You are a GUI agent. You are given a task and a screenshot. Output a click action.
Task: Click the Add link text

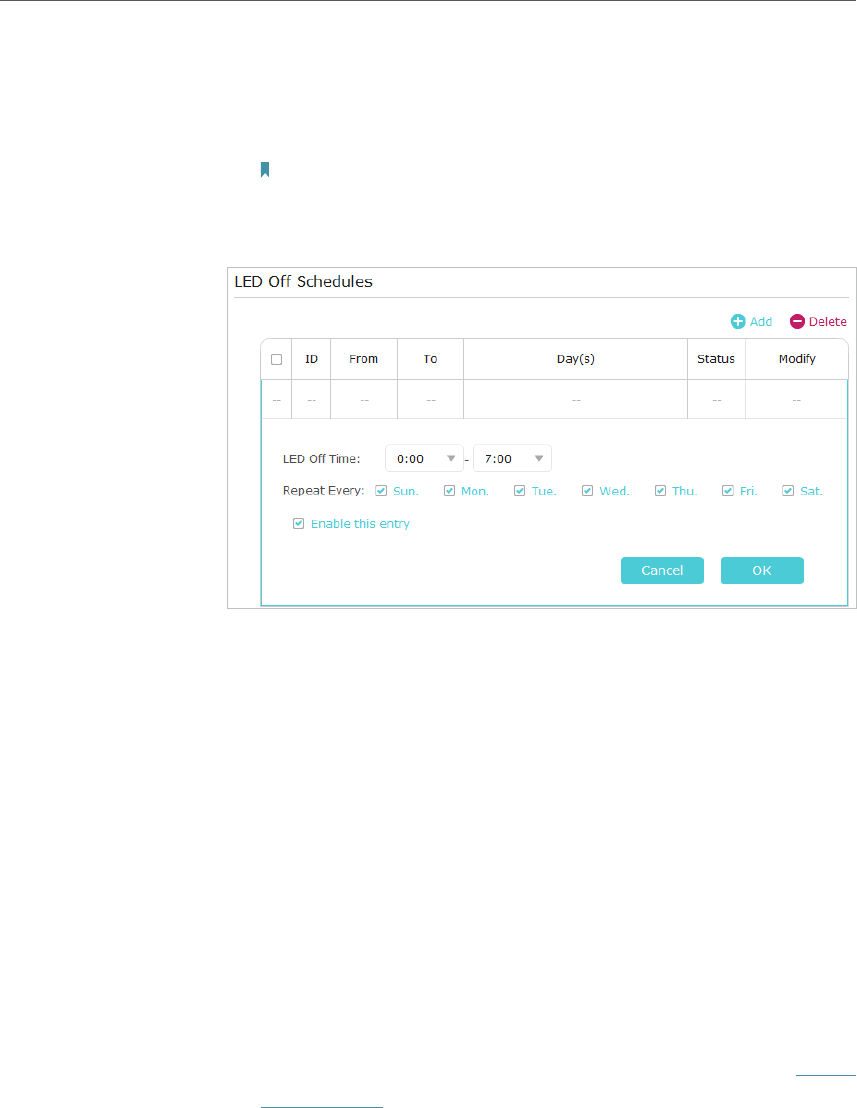(761, 322)
